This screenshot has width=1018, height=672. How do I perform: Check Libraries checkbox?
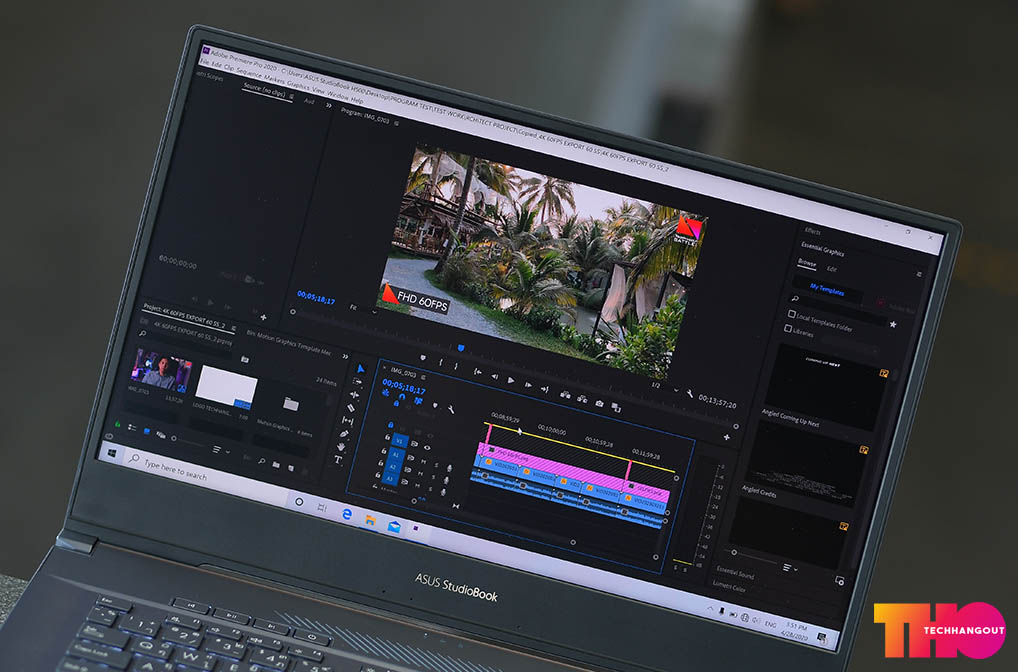(x=788, y=329)
